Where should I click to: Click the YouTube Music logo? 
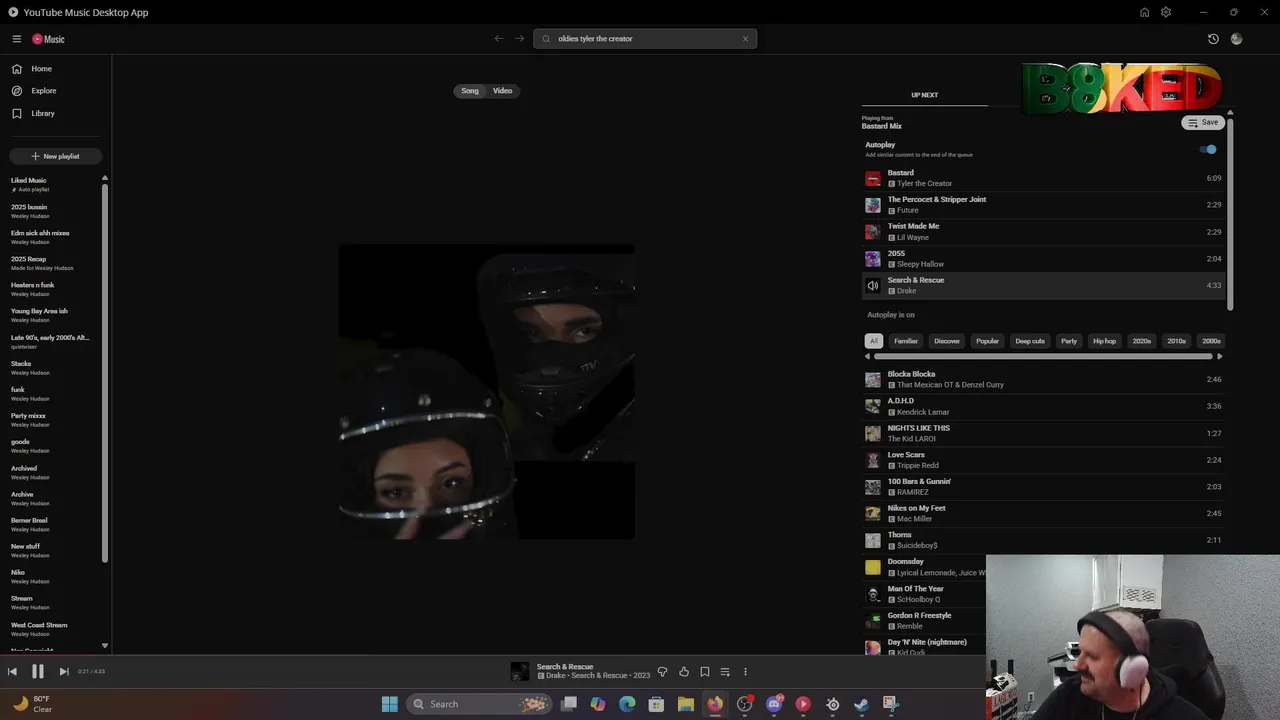point(48,39)
